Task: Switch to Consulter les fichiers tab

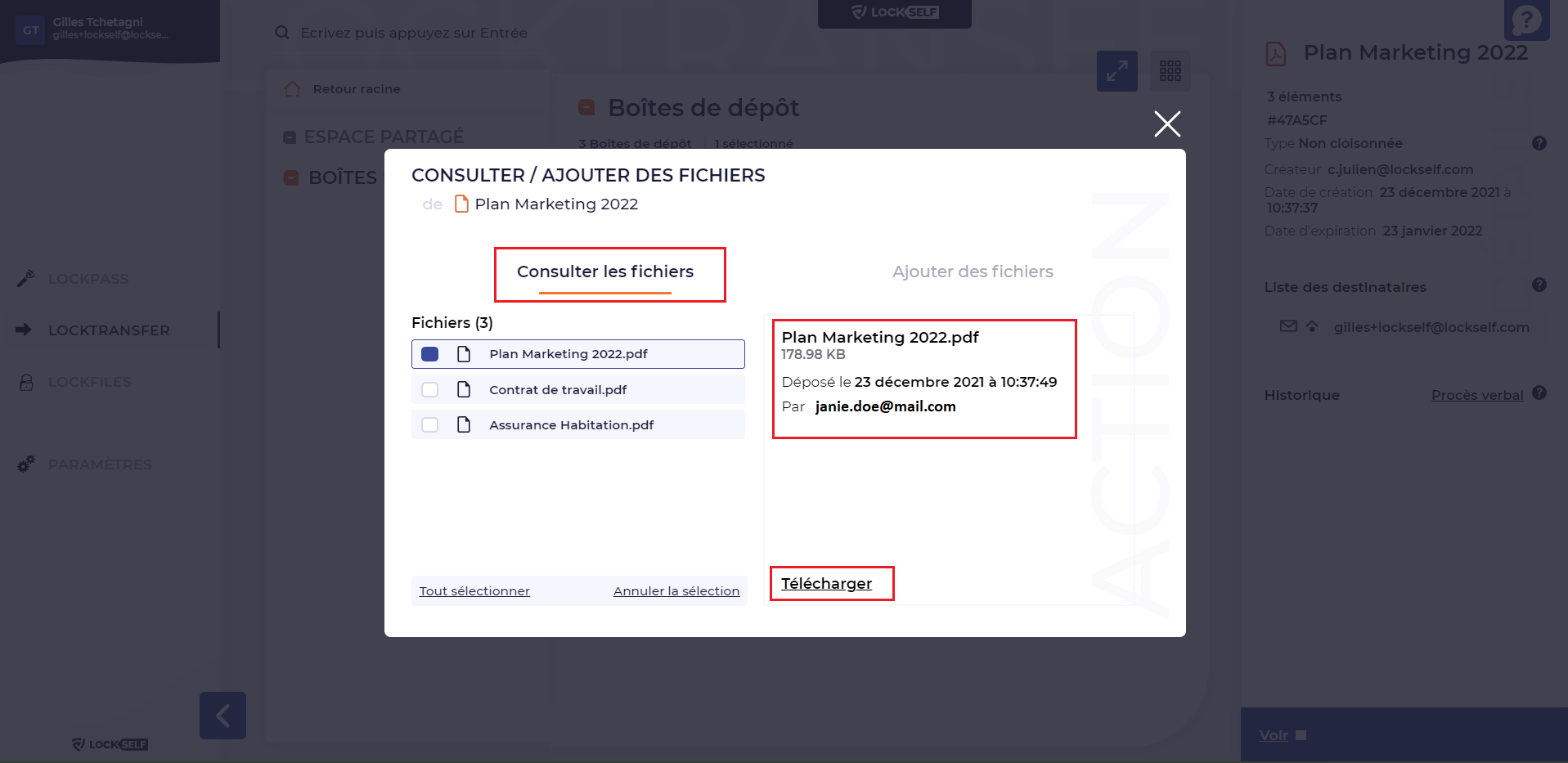Action: tap(605, 272)
